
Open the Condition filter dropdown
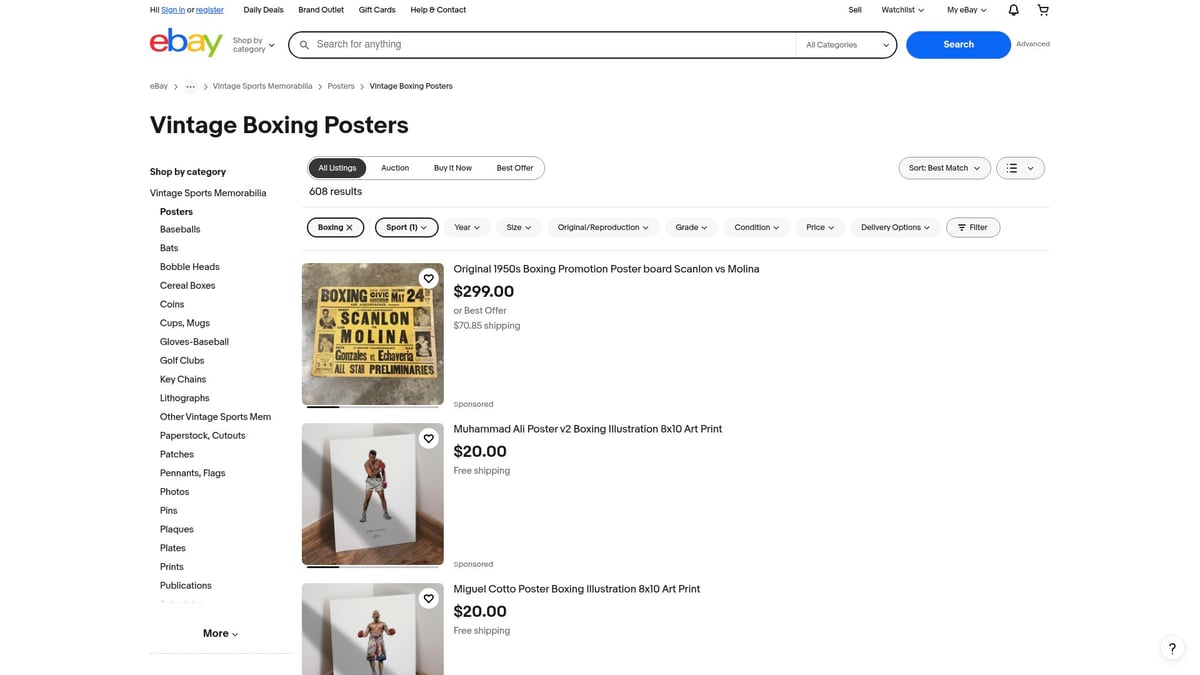756,227
